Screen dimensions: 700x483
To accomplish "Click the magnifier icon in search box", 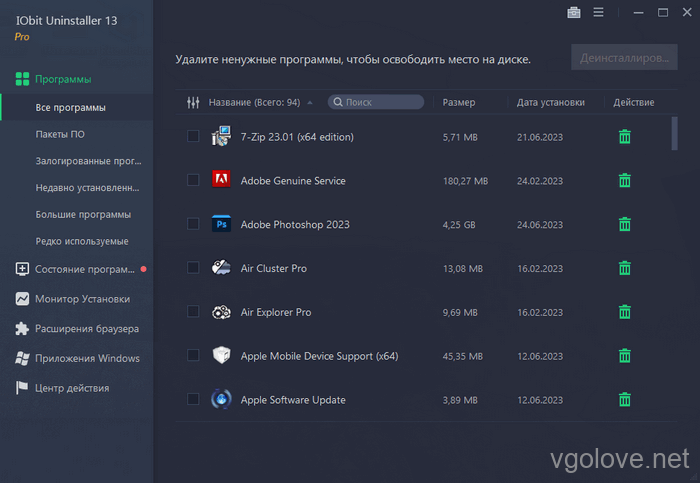I will [338, 102].
